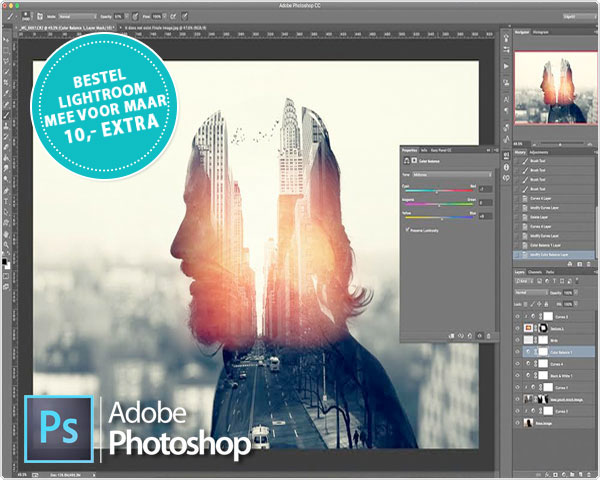Hide the Black & White 1 layer
The image size is (600, 480).
coord(518,376)
